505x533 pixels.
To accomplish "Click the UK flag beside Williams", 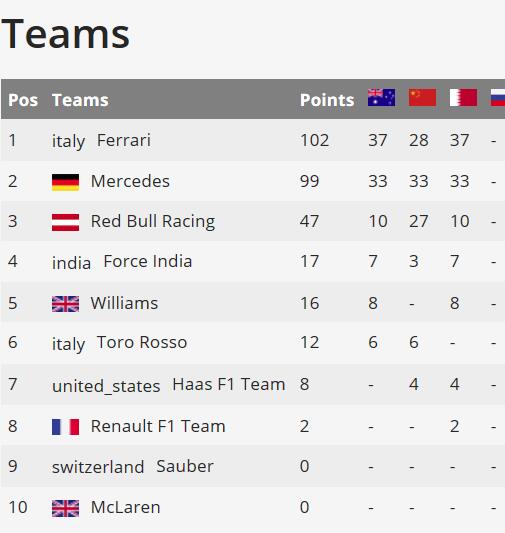I will [65, 304].
